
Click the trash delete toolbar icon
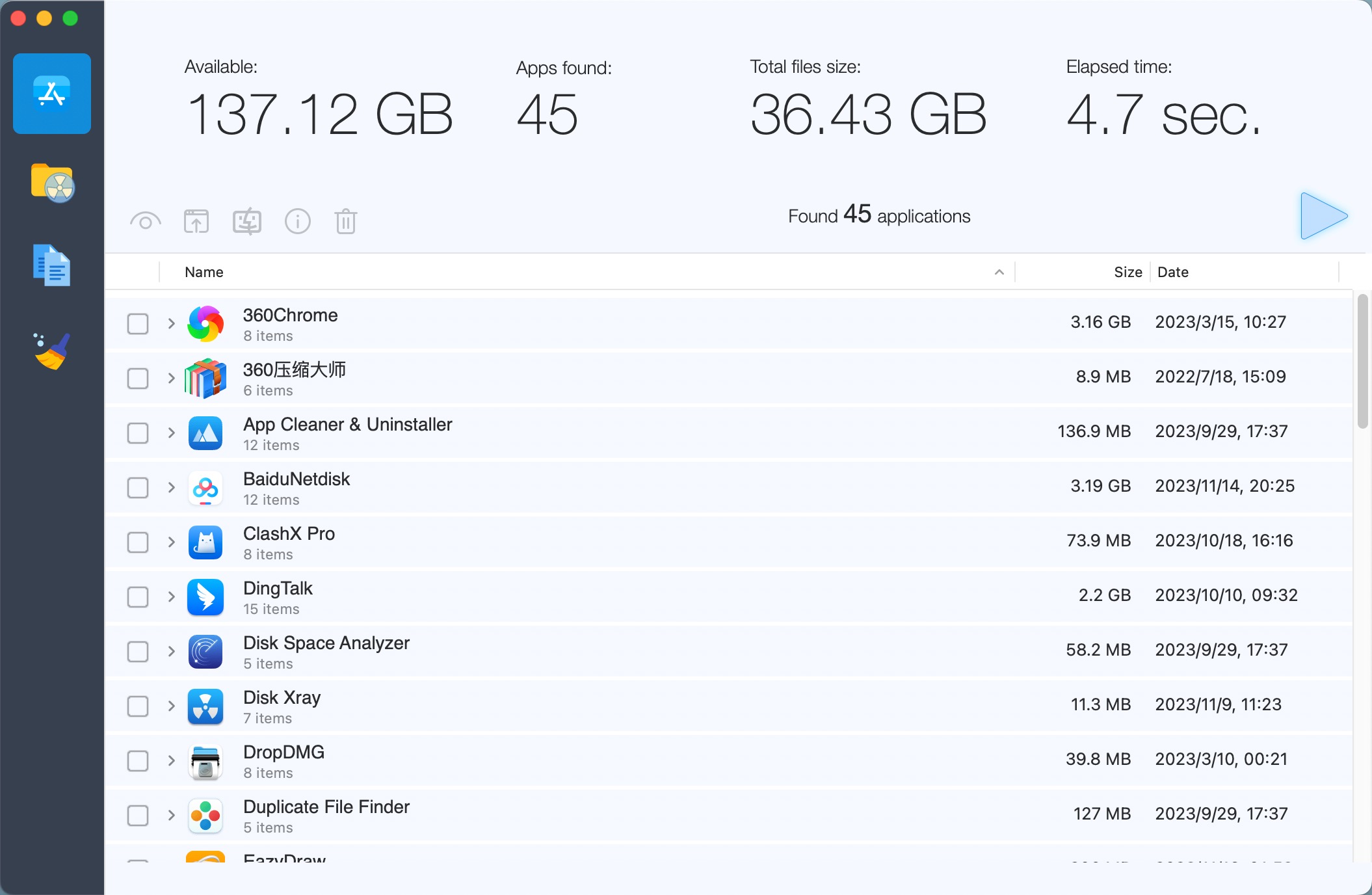coord(346,222)
